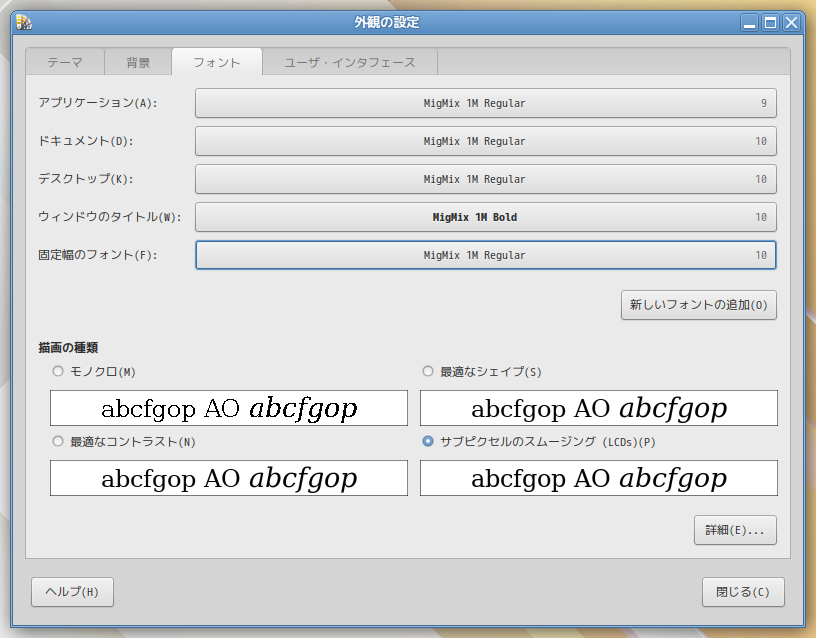Image resolution: width=816 pixels, height=638 pixels.
Task: Open the アプリケーション font chooser button
Action: (486, 103)
